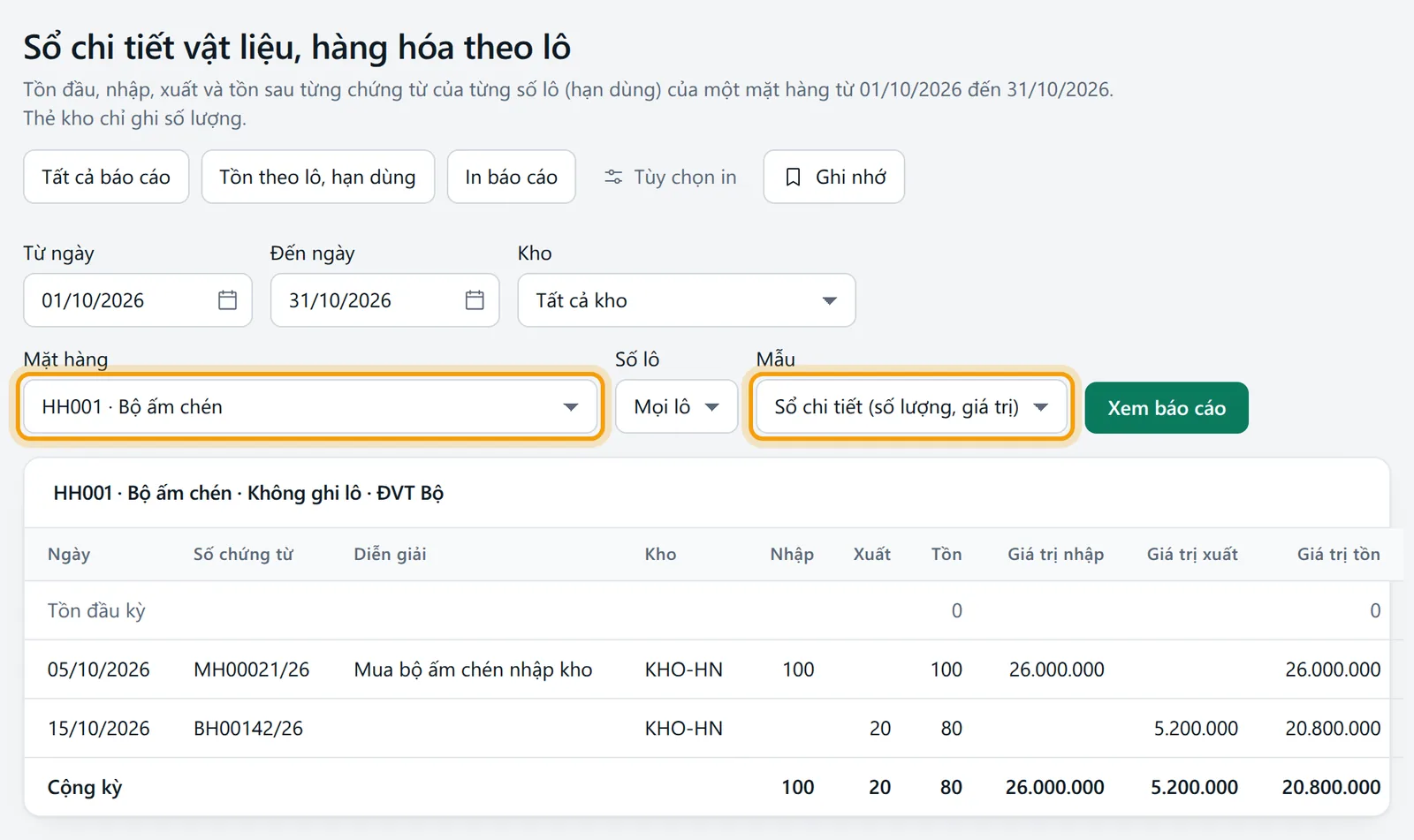Click the Xem báo cáo button
Screen dimensions: 1414x840
point(1167,408)
